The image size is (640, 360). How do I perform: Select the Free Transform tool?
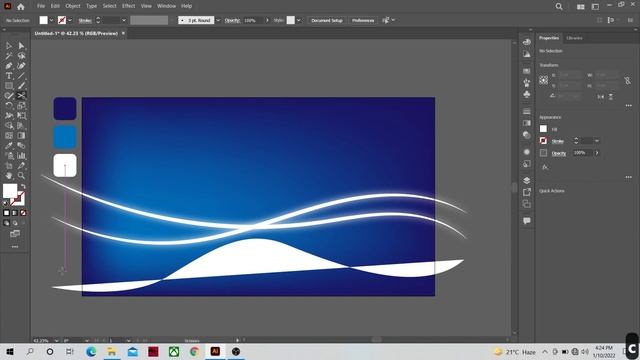click(x=21, y=116)
